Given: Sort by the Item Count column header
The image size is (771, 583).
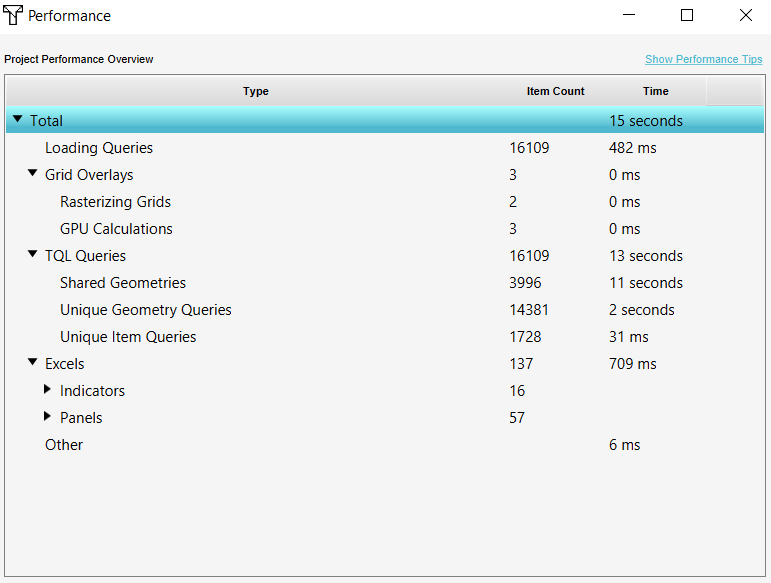Looking at the screenshot, I should coord(555,91).
